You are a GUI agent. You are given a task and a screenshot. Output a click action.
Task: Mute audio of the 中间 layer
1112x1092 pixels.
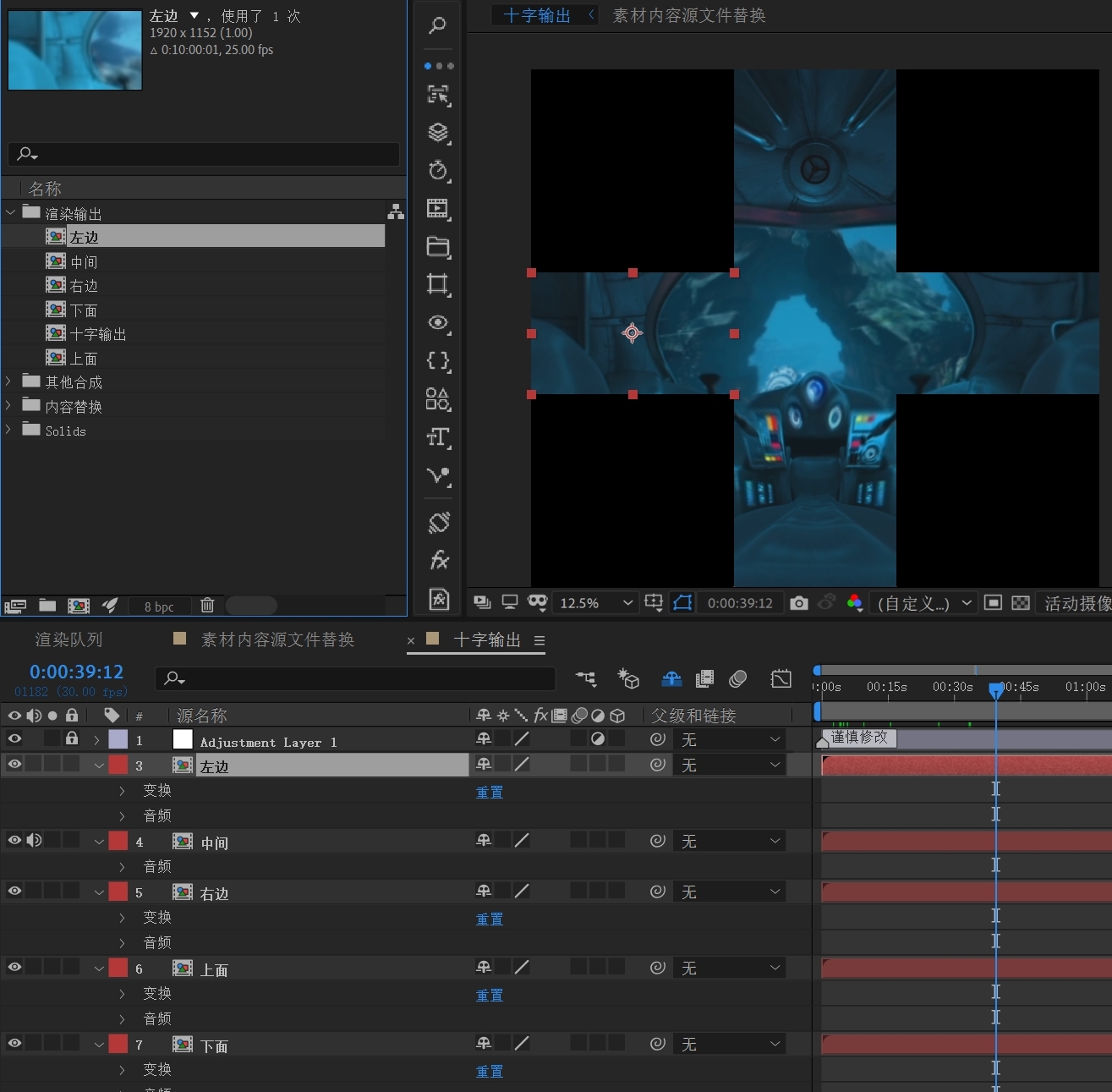tap(34, 840)
